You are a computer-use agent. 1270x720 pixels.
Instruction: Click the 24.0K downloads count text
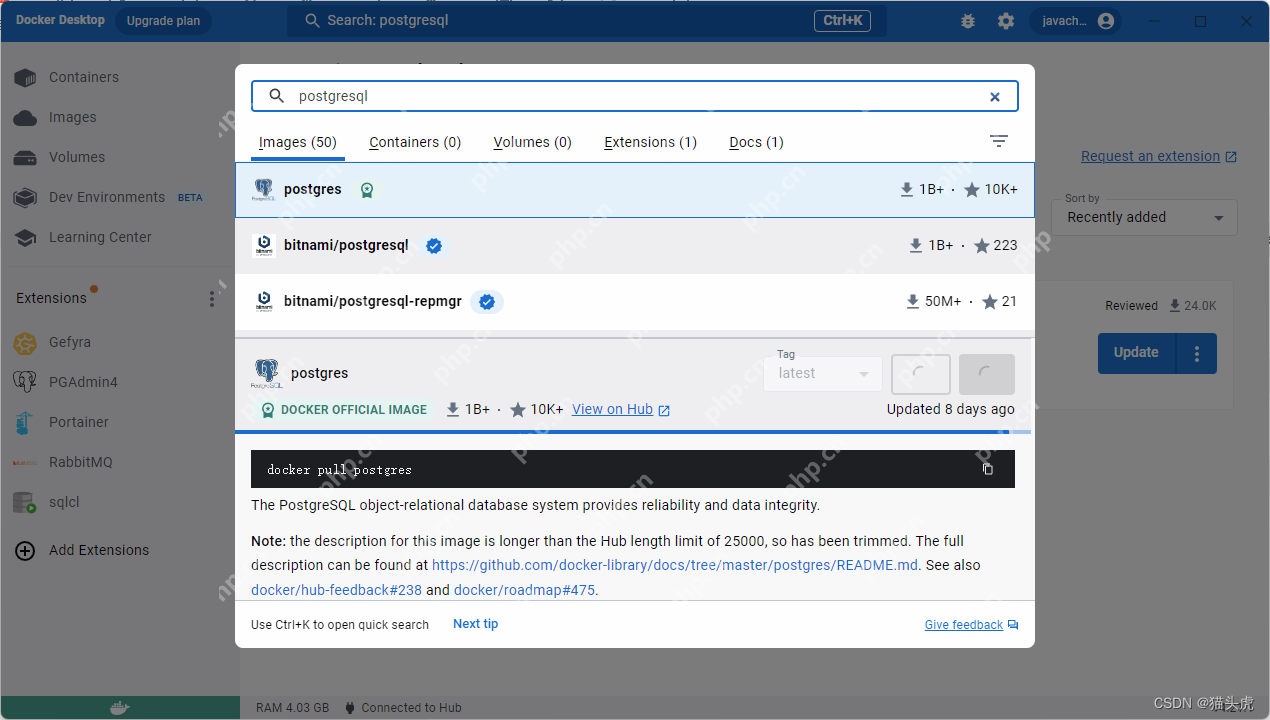coord(1200,306)
